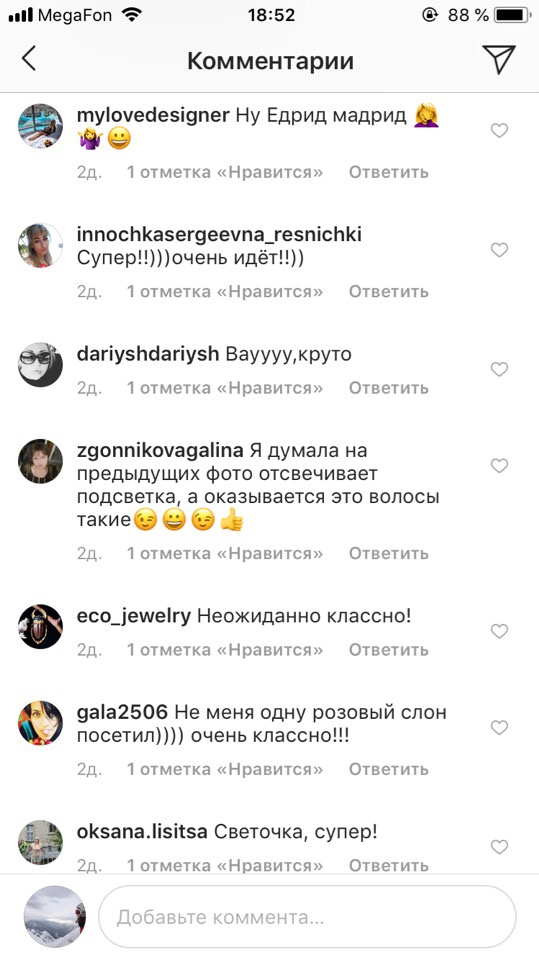The height and width of the screenshot is (960, 539).
Task: Like innochkasergeevna_resnichki's comment with the heart
Action: (x=500, y=250)
